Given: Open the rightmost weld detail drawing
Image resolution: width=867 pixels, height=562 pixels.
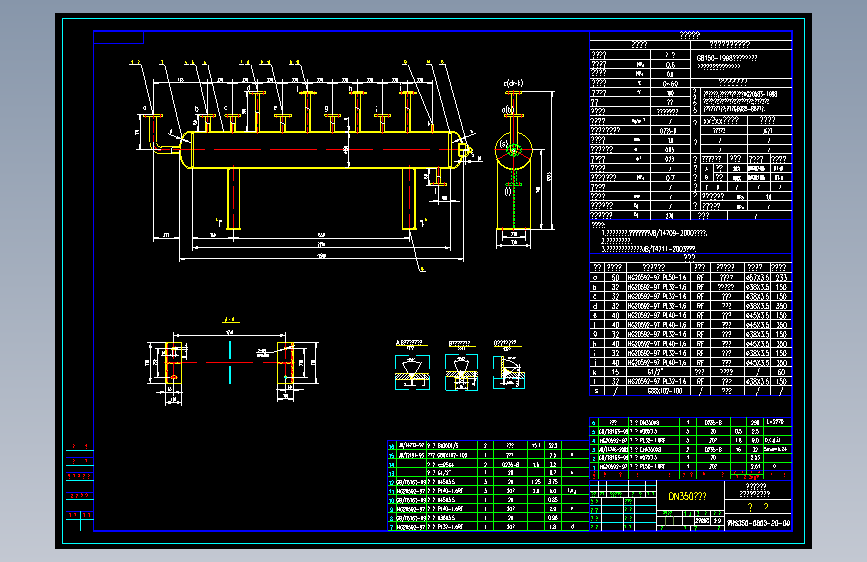Looking at the screenshot, I should click(x=509, y=372).
